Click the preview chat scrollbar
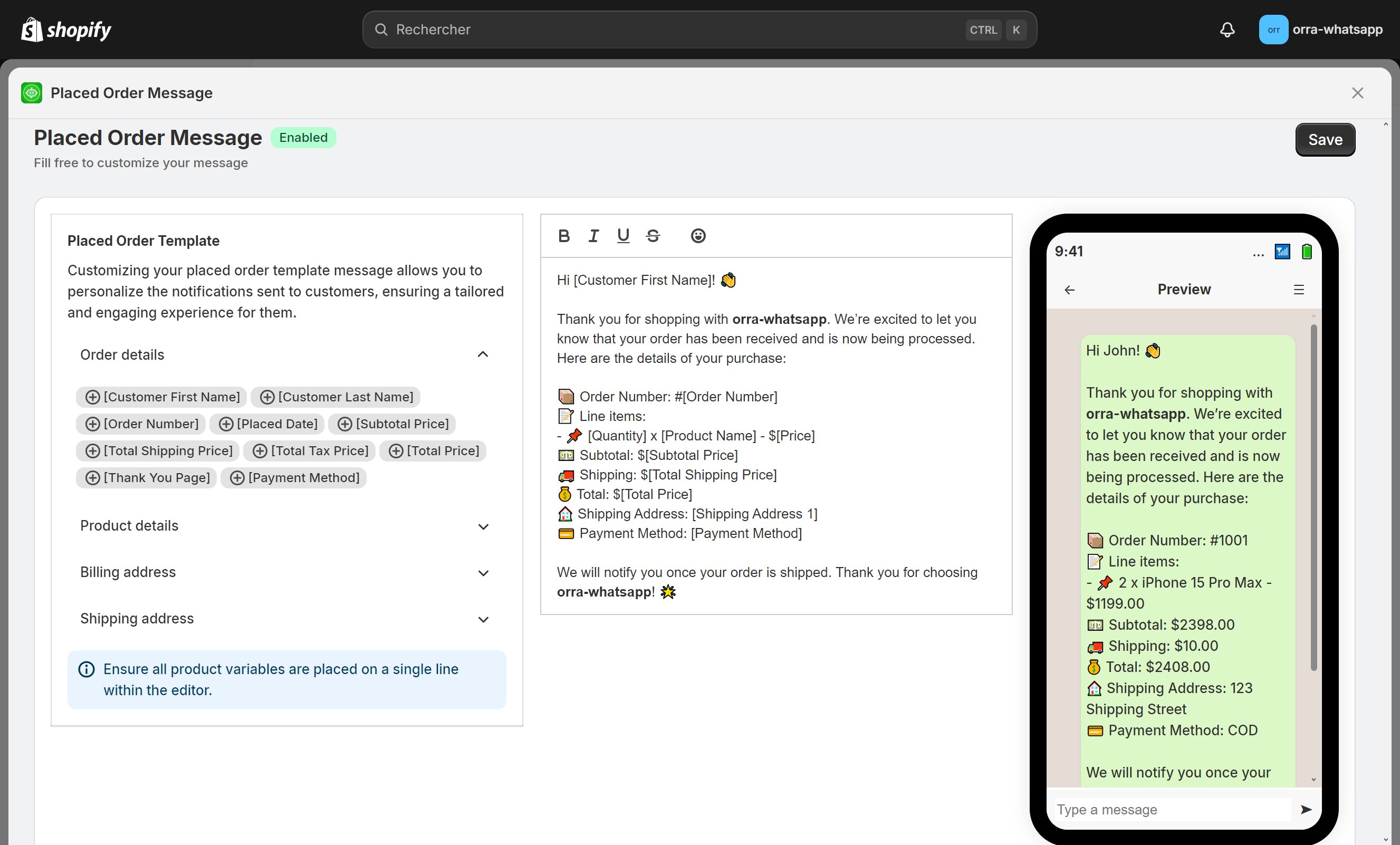 click(1313, 497)
